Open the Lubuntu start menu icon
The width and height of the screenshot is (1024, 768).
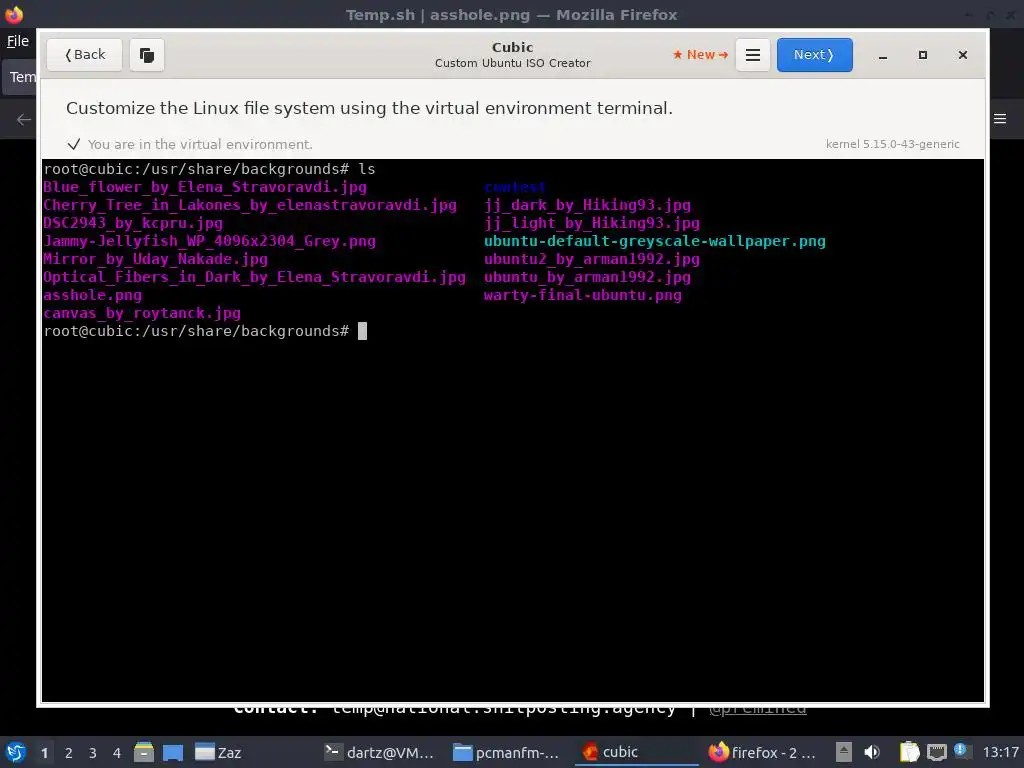tap(16, 752)
